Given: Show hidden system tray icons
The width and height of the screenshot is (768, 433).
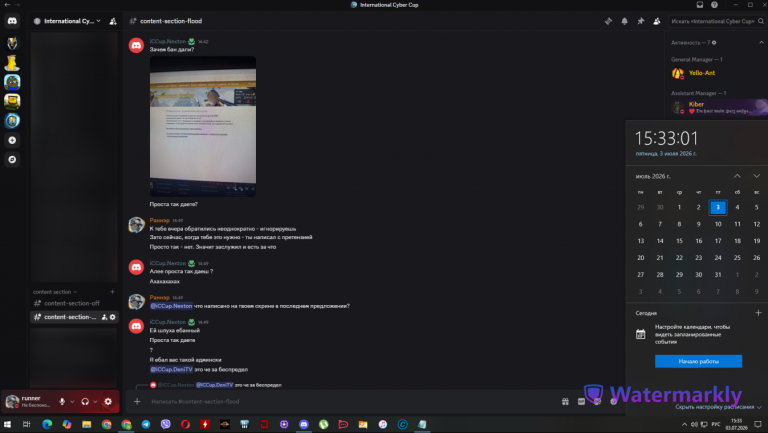Looking at the screenshot, I should 684,424.
